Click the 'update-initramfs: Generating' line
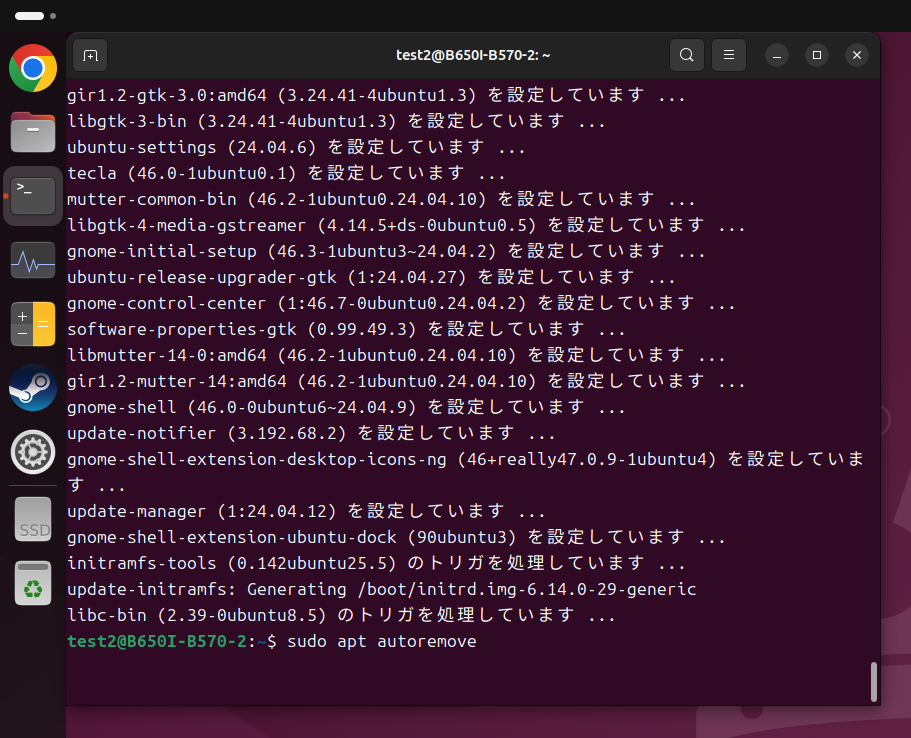Screen dimensions: 911x738 pos(382,589)
